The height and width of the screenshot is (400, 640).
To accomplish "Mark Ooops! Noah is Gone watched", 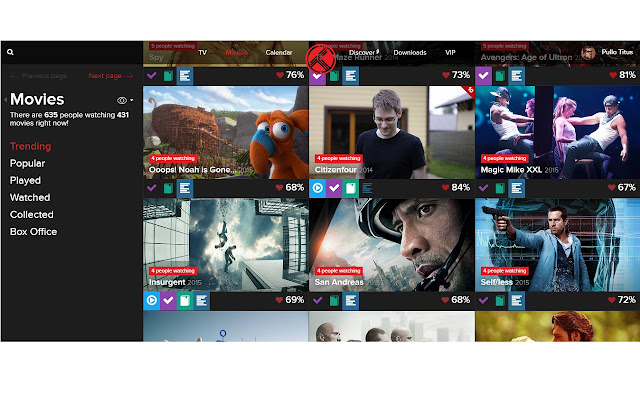I will point(151,188).
